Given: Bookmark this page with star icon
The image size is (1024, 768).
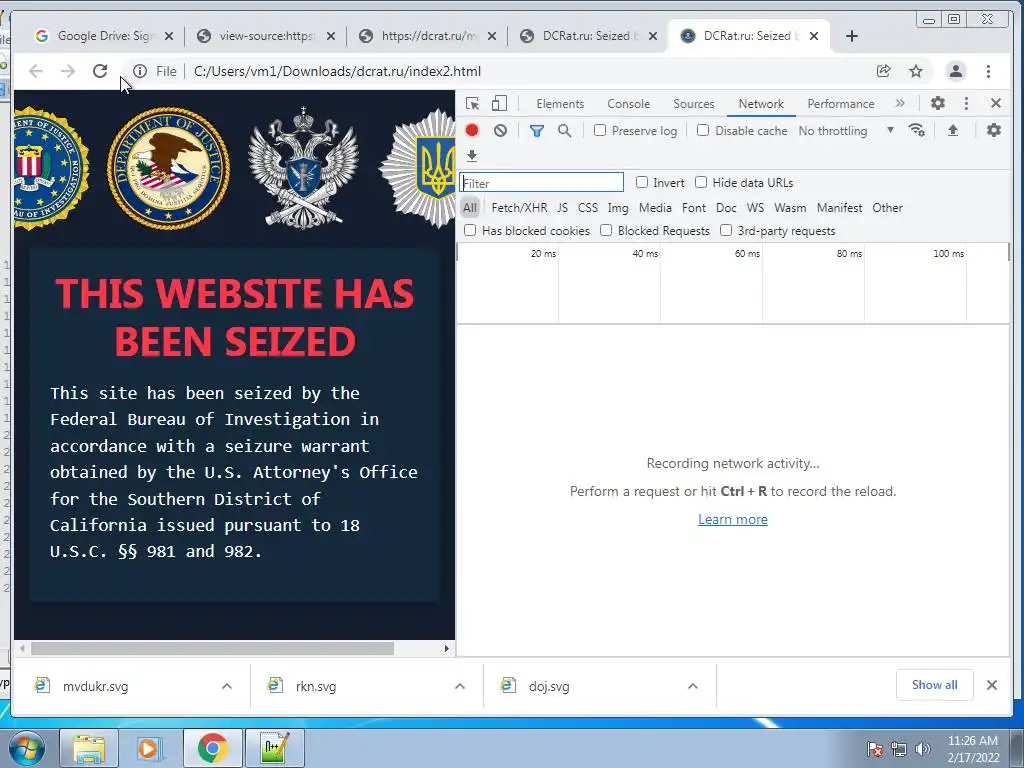Looking at the screenshot, I should pos(916,71).
